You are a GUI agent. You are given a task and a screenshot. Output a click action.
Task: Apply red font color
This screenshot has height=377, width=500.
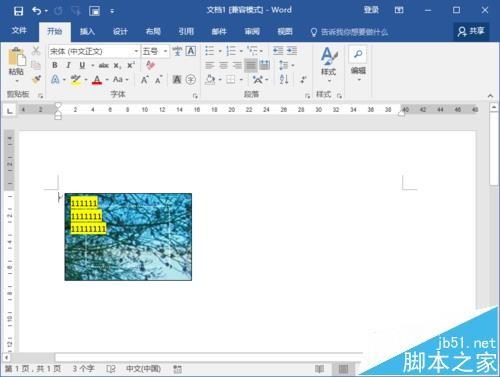(97, 80)
